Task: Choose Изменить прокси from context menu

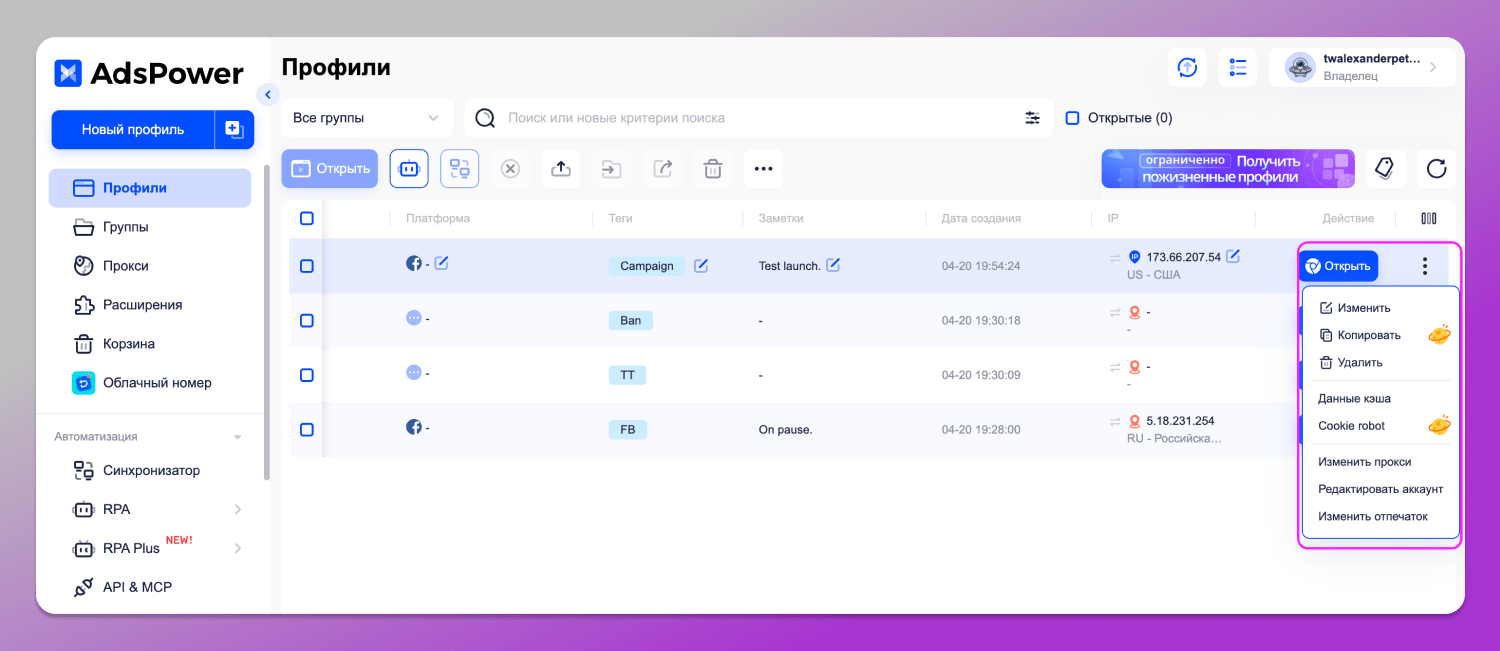Action: coord(1364,462)
